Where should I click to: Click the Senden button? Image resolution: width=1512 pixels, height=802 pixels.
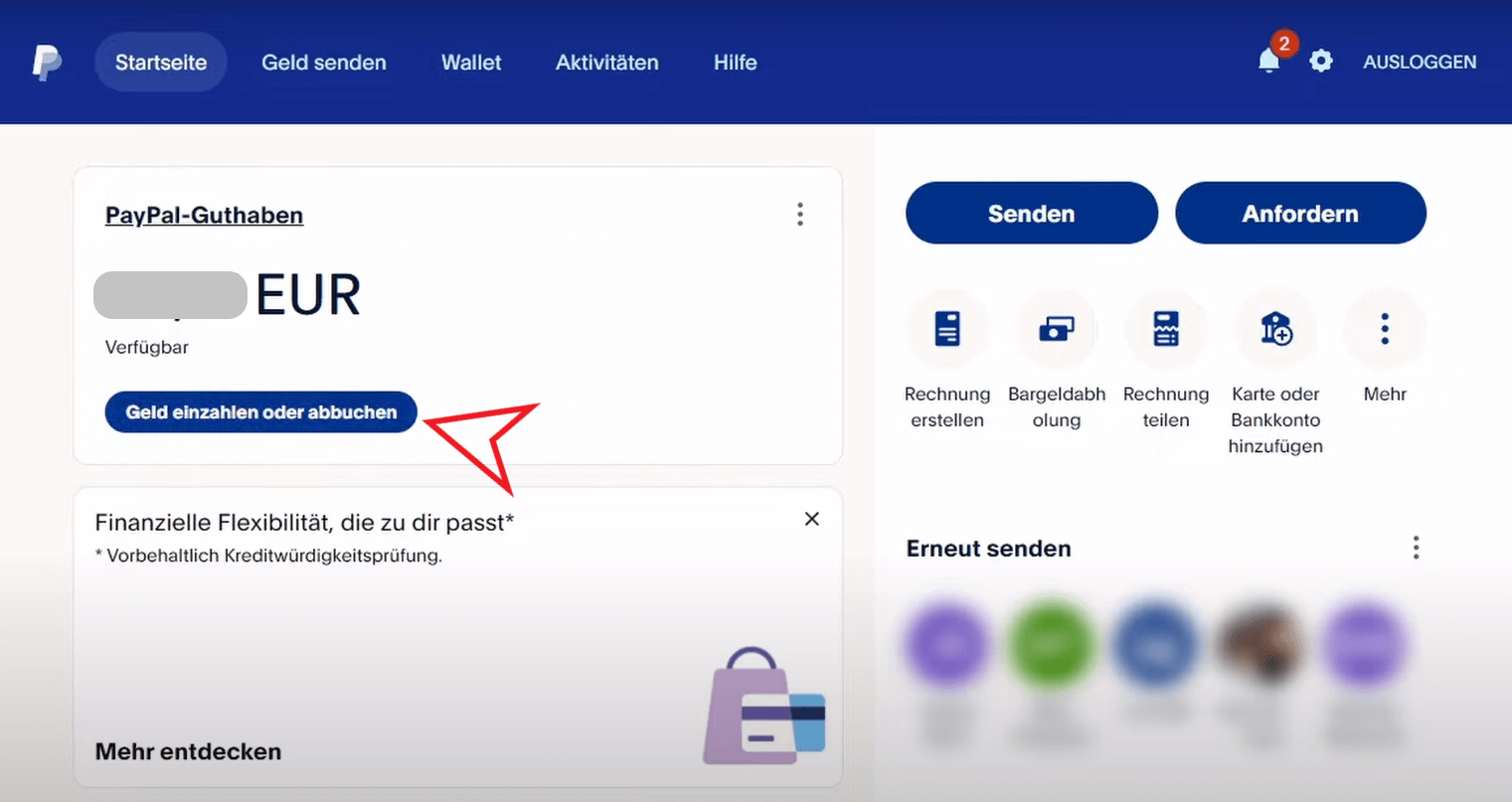(x=1032, y=213)
